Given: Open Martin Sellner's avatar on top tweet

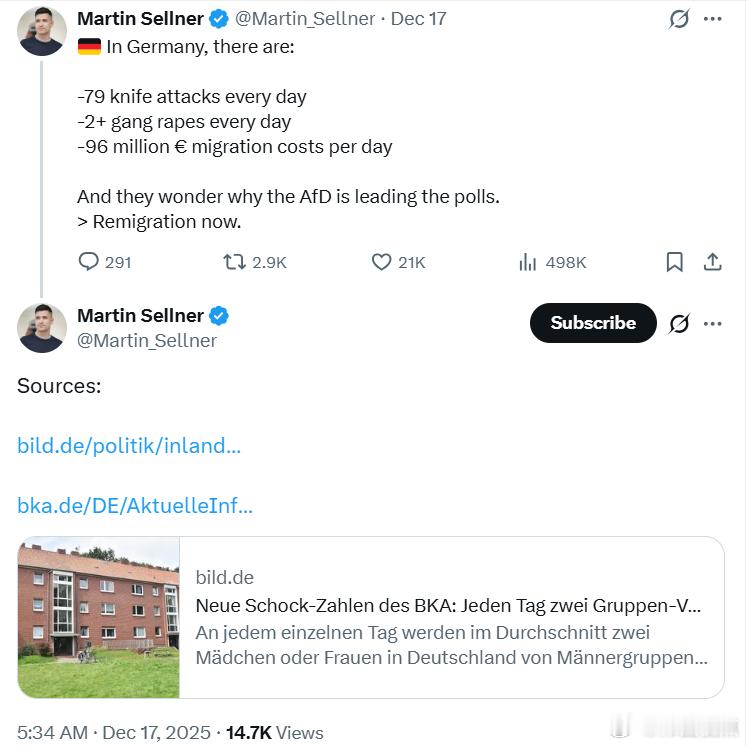Looking at the screenshot, I should click(x=42, y=30).
